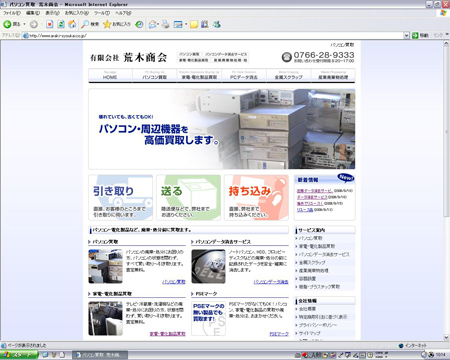Select the 産業廃棄物処理 navigation tab
The width and height of the screenshot is (450, 360).
333,75
